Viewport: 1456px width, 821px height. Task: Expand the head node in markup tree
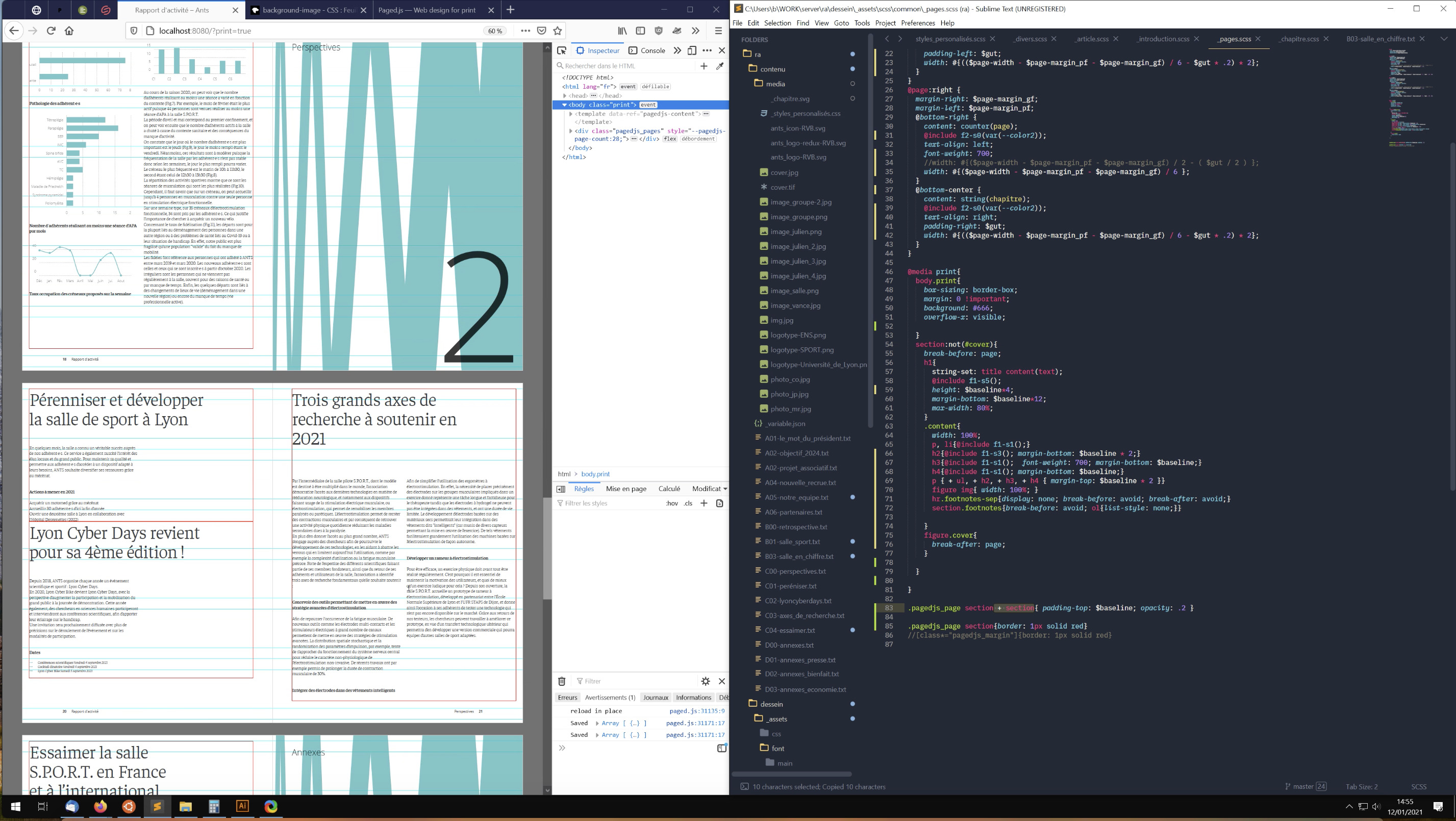(564, 95)
